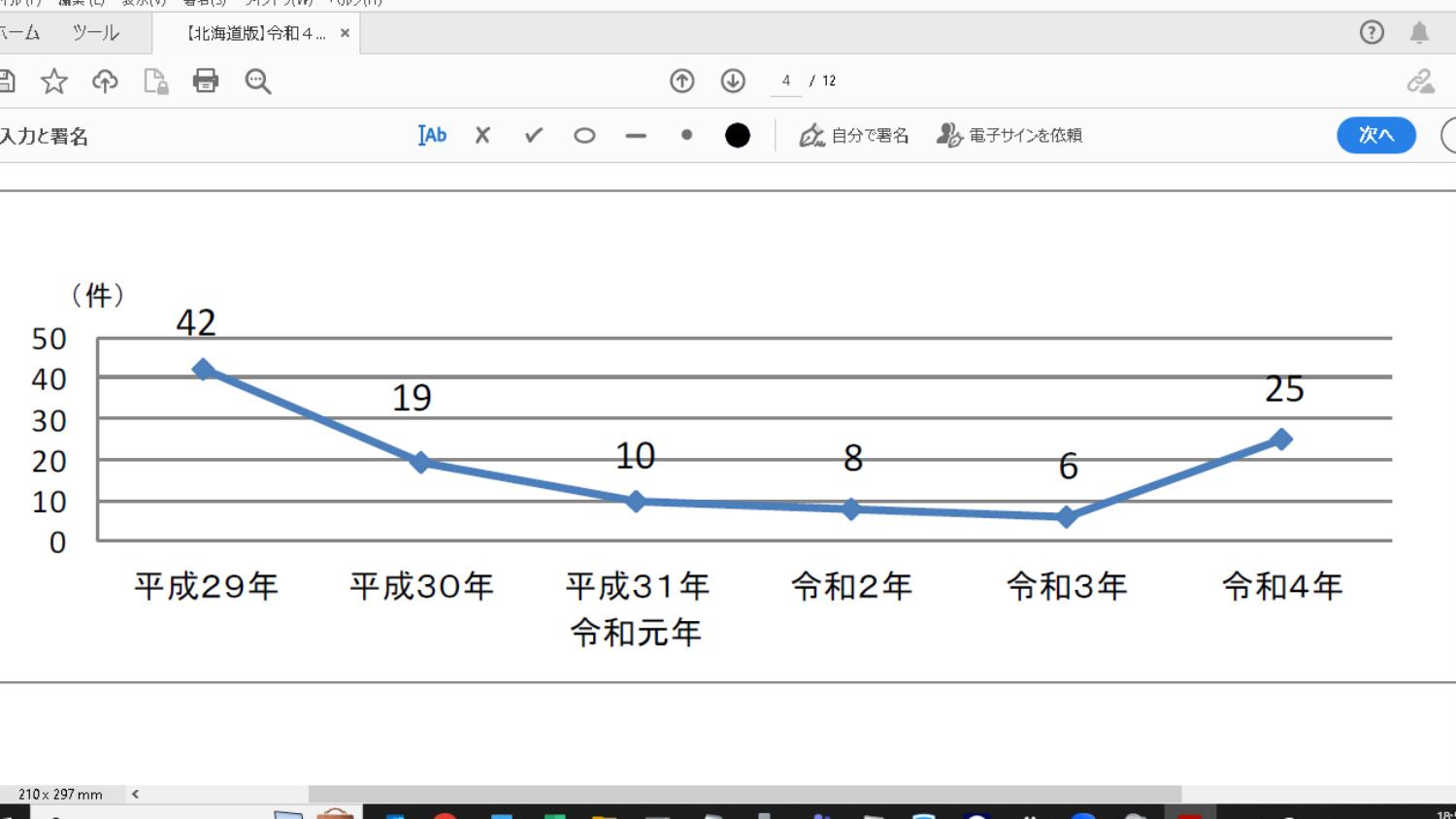Go to next page with down arrow
This screenshot has height=819, width=1456.
click(x=733, y=82)
